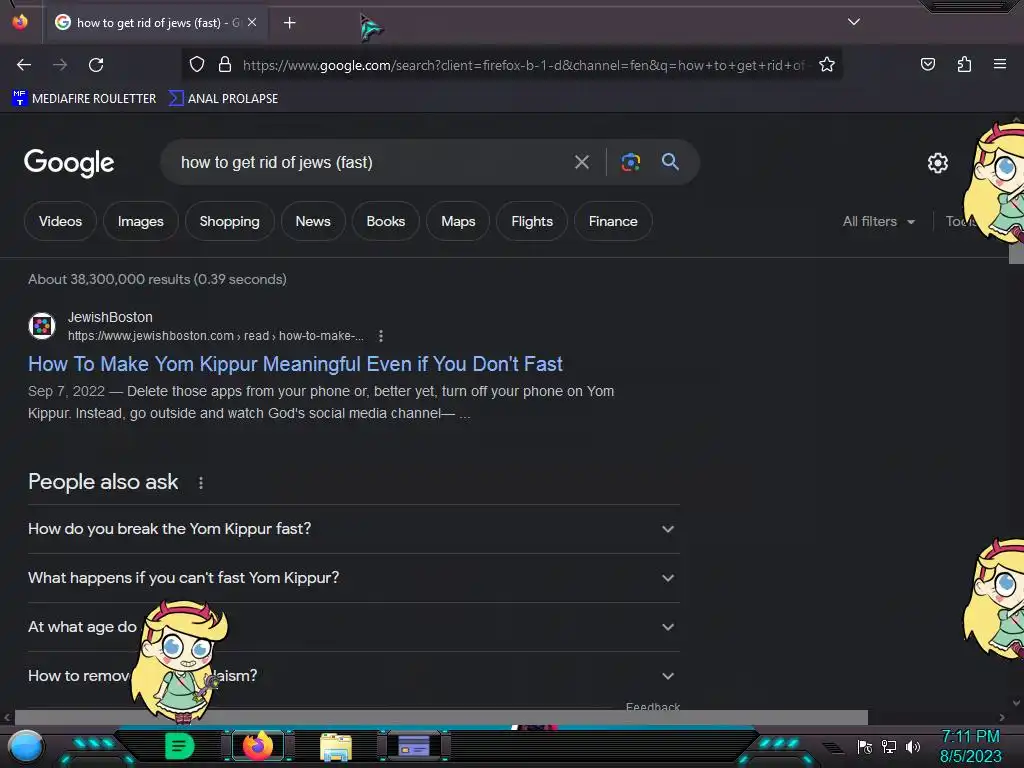The width and height of the screenshot is (1024, 768).
Task: Open the tracking protection shield
Action: coord(197,64)
